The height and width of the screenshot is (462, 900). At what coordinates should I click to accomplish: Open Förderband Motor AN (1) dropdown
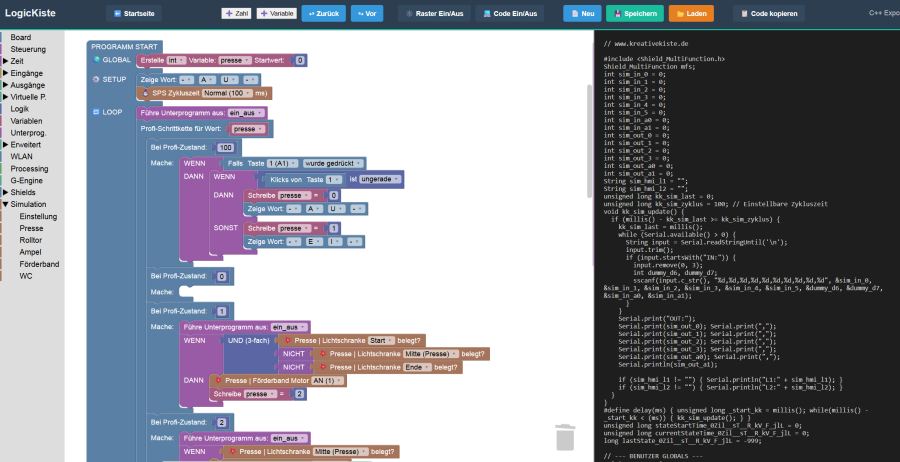tap(327, 381)
